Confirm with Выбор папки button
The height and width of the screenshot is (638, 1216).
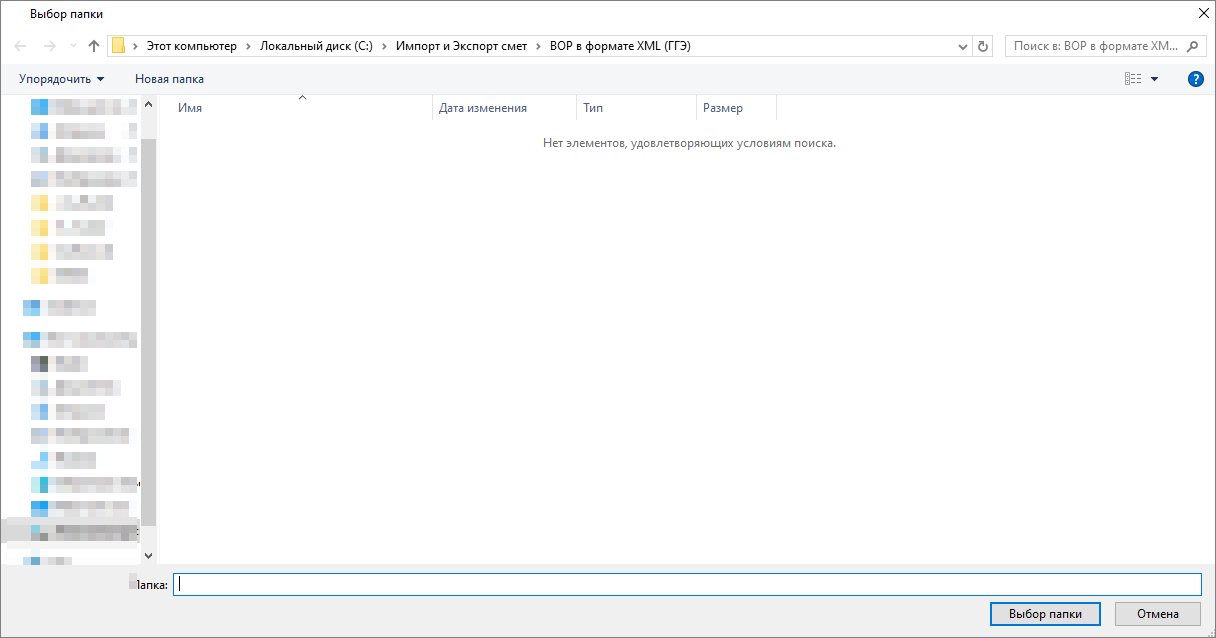[1045, 614]
